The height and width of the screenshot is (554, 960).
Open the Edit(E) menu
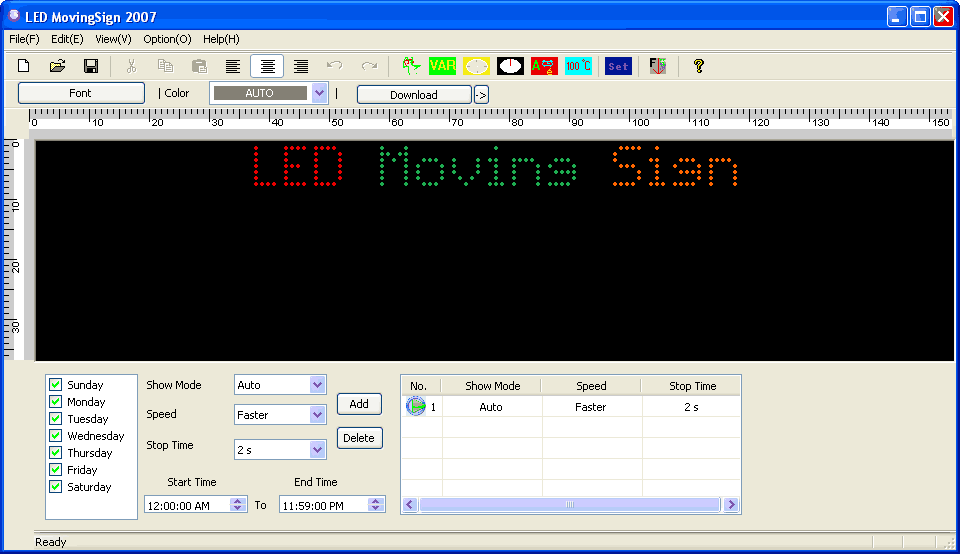[x=67, y=39]
